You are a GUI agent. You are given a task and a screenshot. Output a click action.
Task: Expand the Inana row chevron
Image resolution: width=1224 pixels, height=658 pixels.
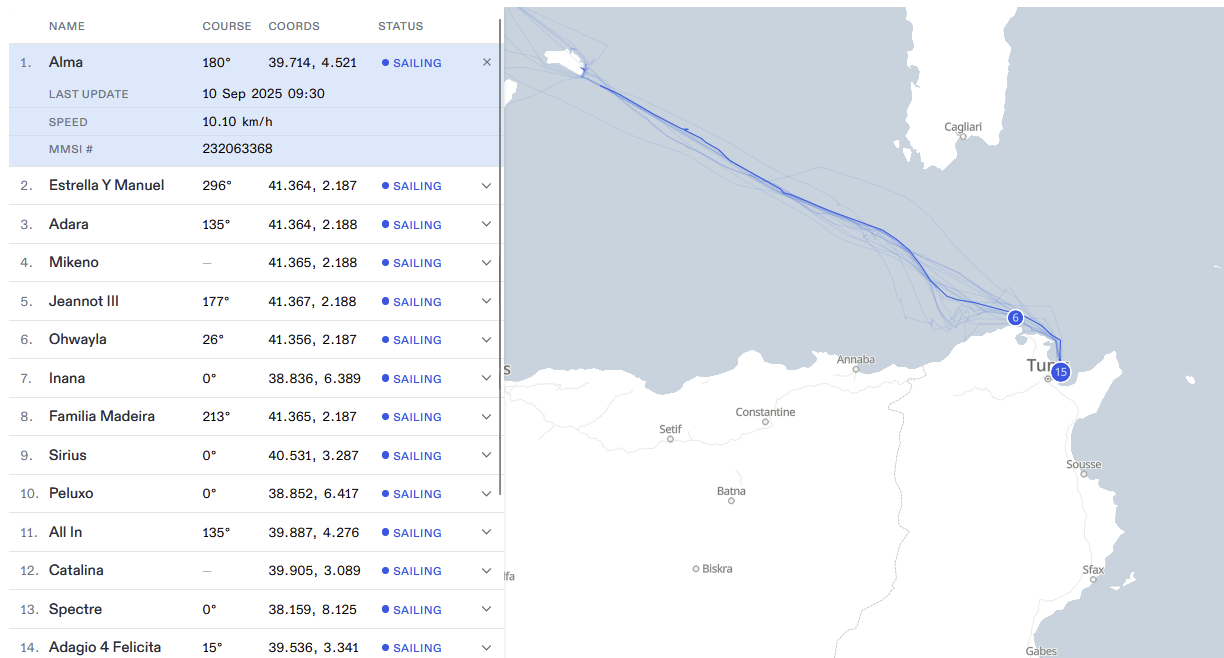click(487, 378)
